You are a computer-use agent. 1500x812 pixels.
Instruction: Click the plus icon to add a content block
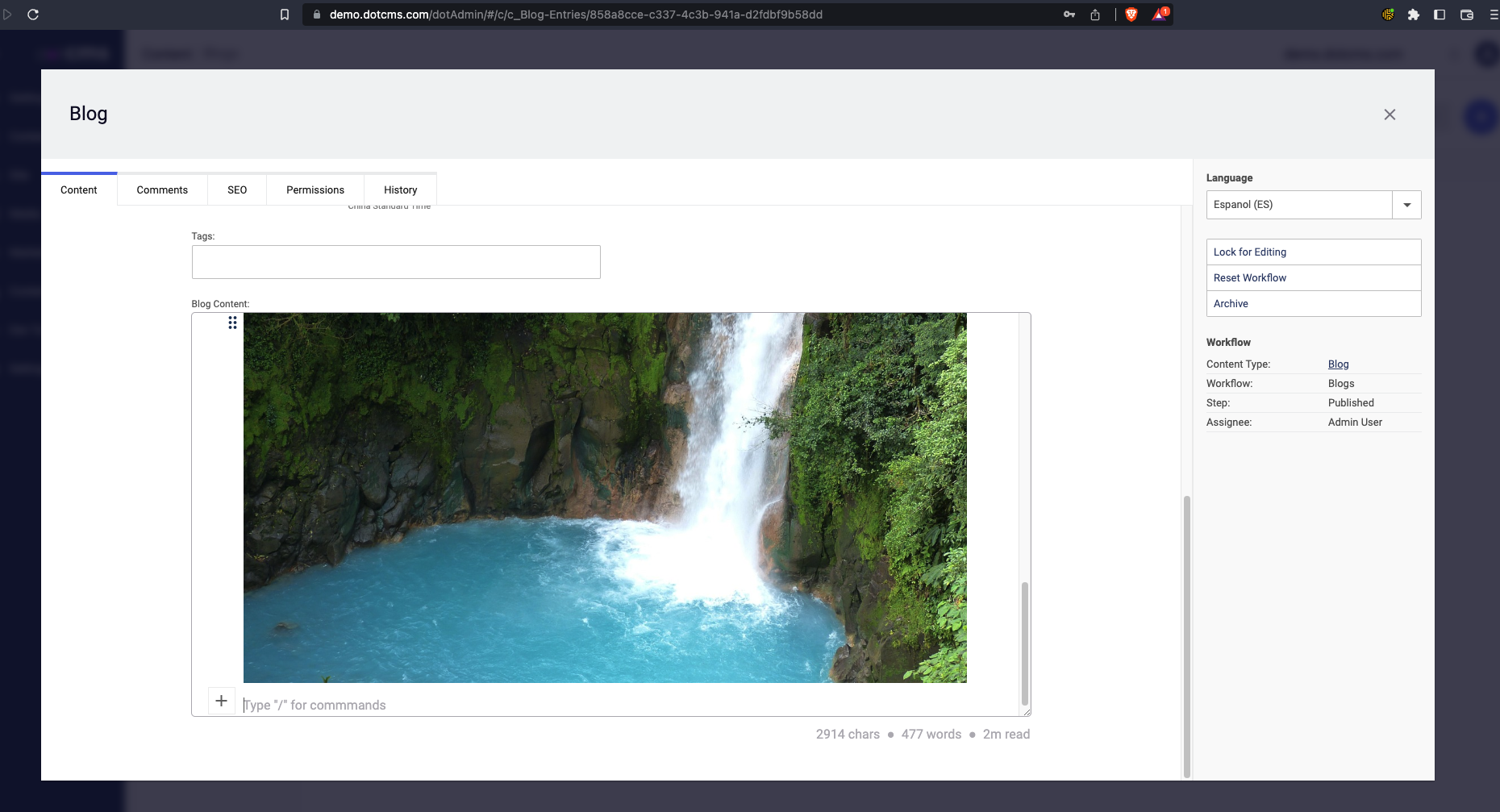(222, 701)
